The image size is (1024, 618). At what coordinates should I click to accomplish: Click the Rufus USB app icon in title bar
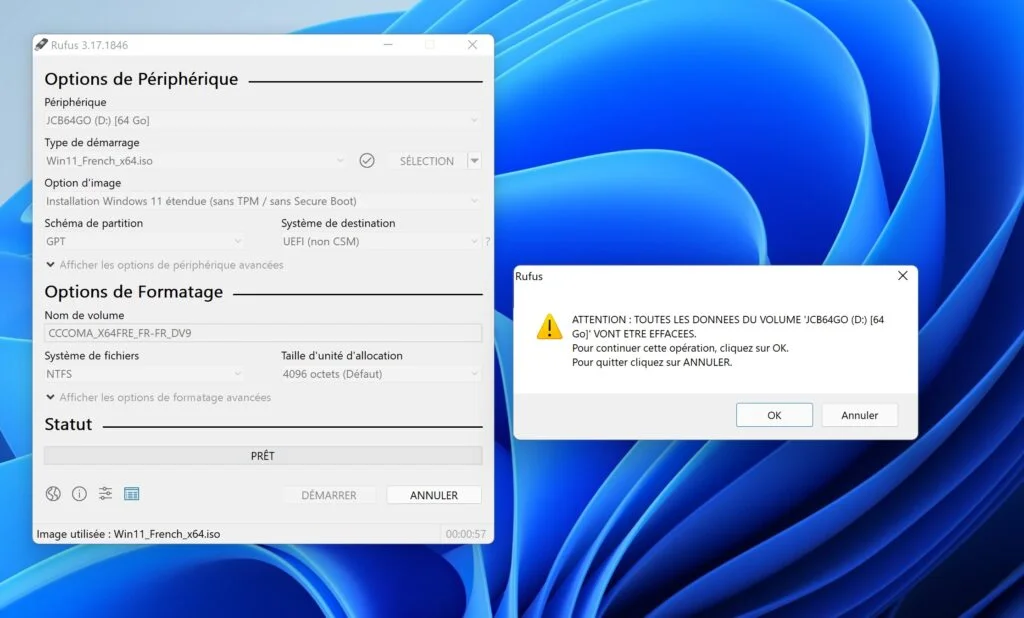click(x=41, y=44)
